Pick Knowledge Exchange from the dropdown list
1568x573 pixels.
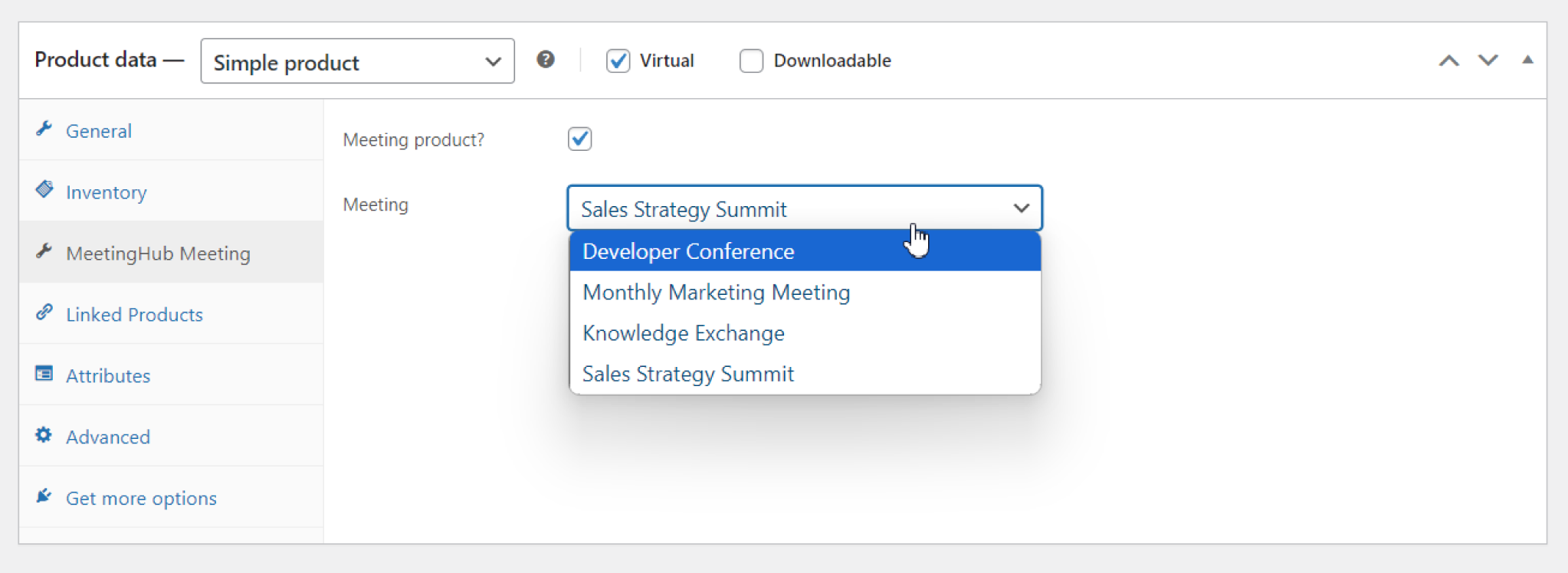click(x=805, y=333)
